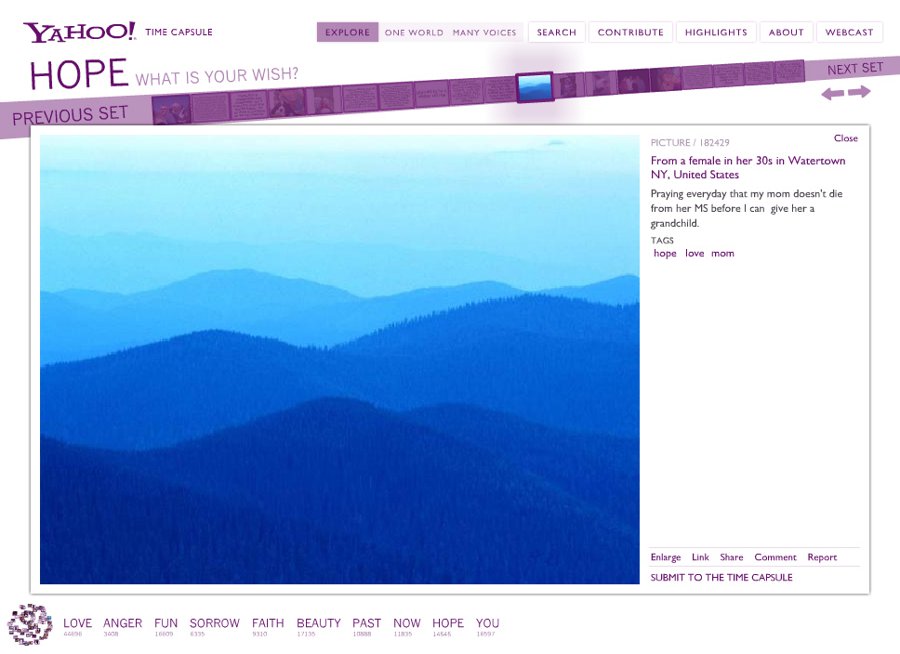Screen dimensions: 900x654
Task: Open the Search menu item
Action: (x=556, y=32)
